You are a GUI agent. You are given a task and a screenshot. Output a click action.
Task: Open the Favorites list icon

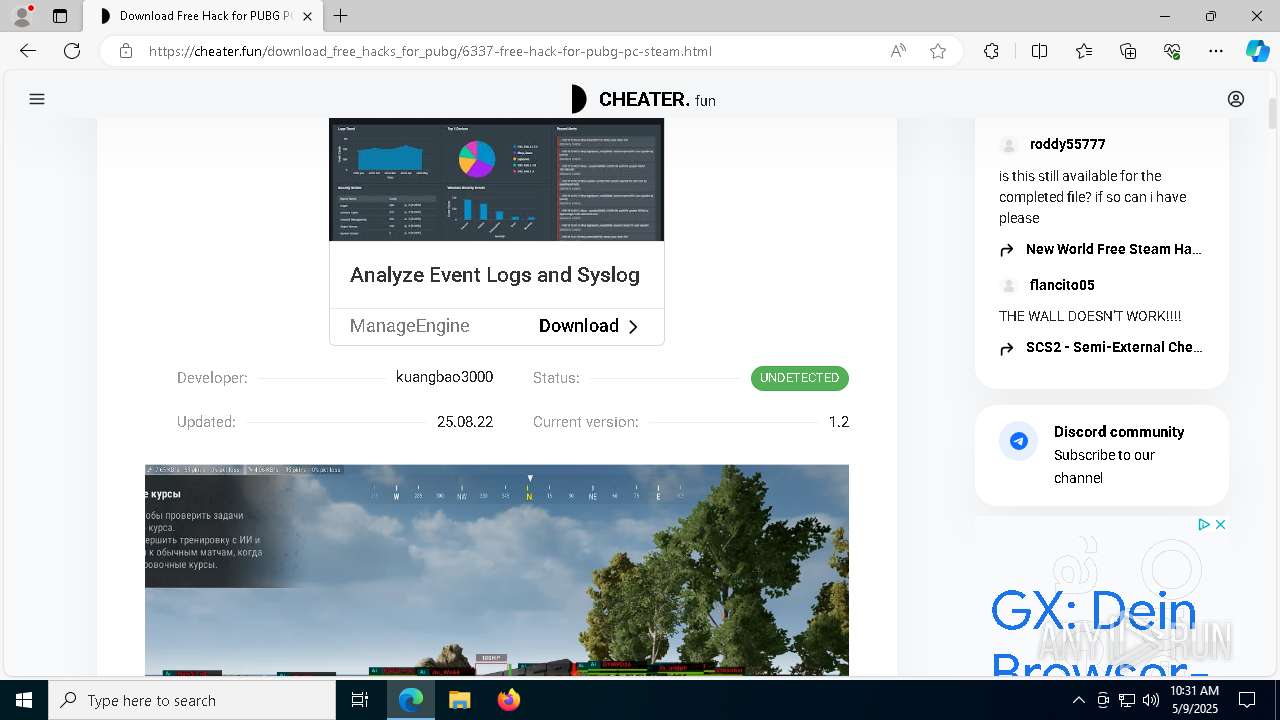(x=1084, y=51)
